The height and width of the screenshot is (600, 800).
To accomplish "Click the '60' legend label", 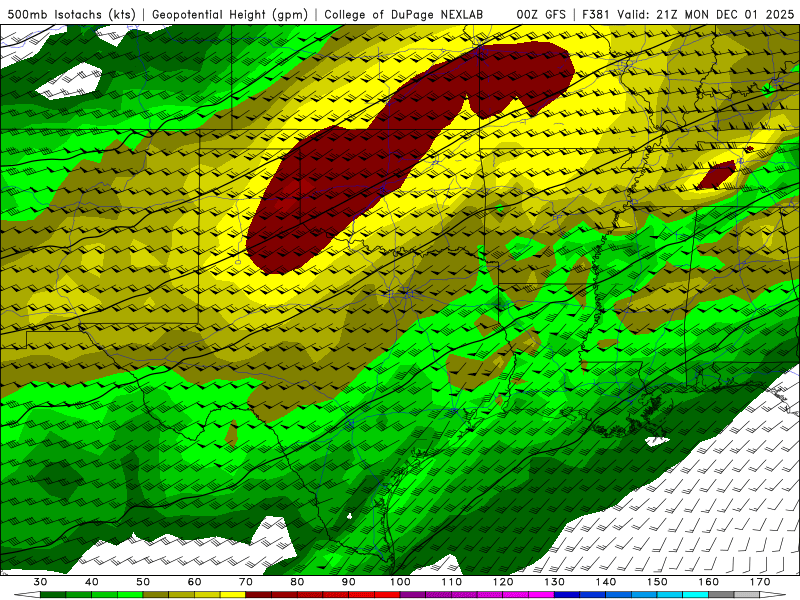I will (x=194, y=582).
